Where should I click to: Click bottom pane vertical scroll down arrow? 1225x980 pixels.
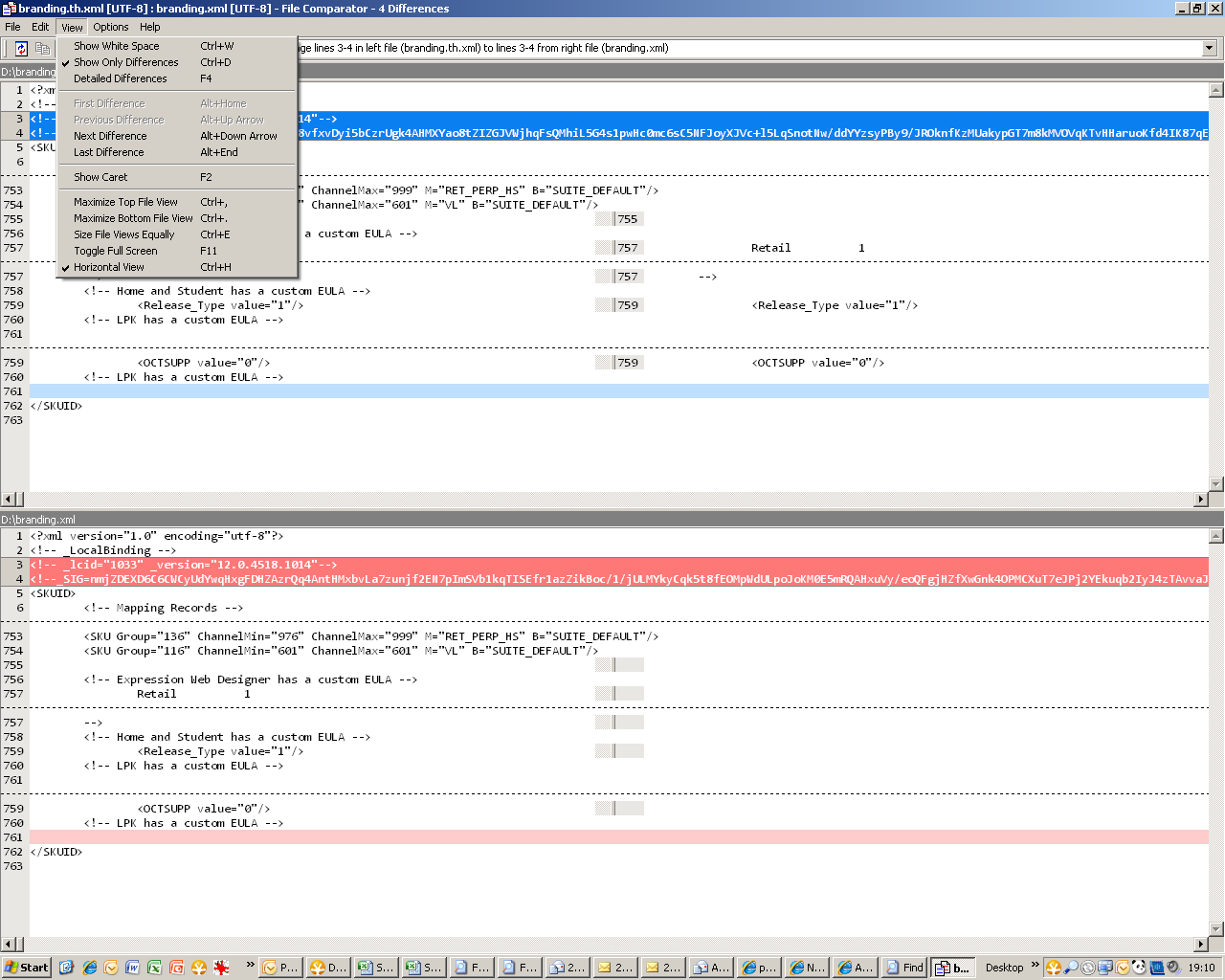[1216, 929]
